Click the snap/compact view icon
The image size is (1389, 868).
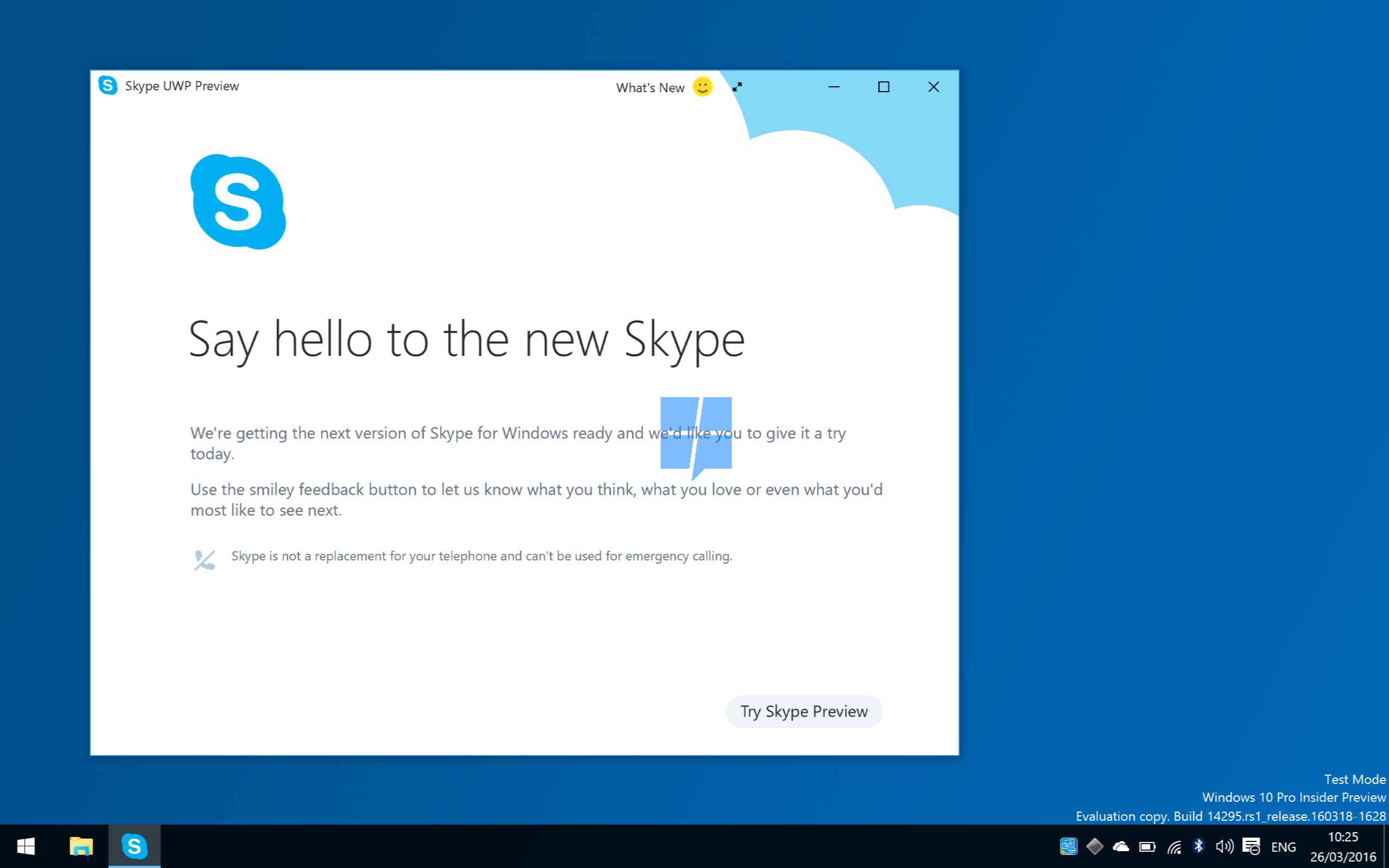[x=738, y=86]
